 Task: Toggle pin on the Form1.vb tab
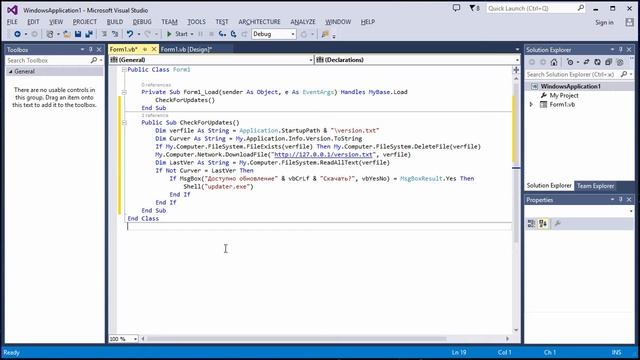[144, 49]
